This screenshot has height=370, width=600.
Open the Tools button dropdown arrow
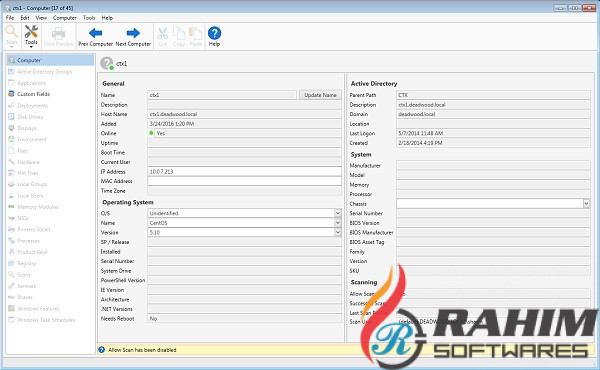31,47
